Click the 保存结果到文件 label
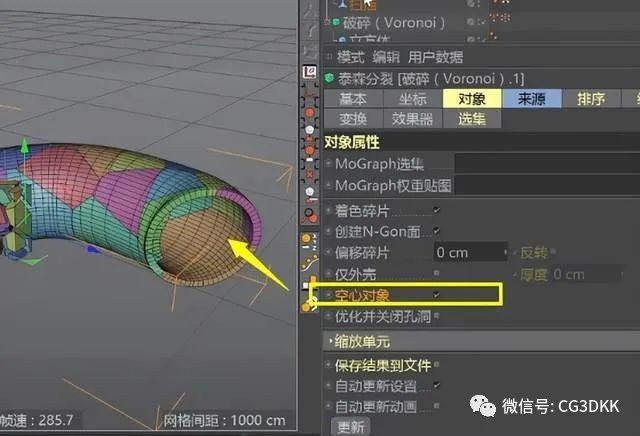 [383, 365]
